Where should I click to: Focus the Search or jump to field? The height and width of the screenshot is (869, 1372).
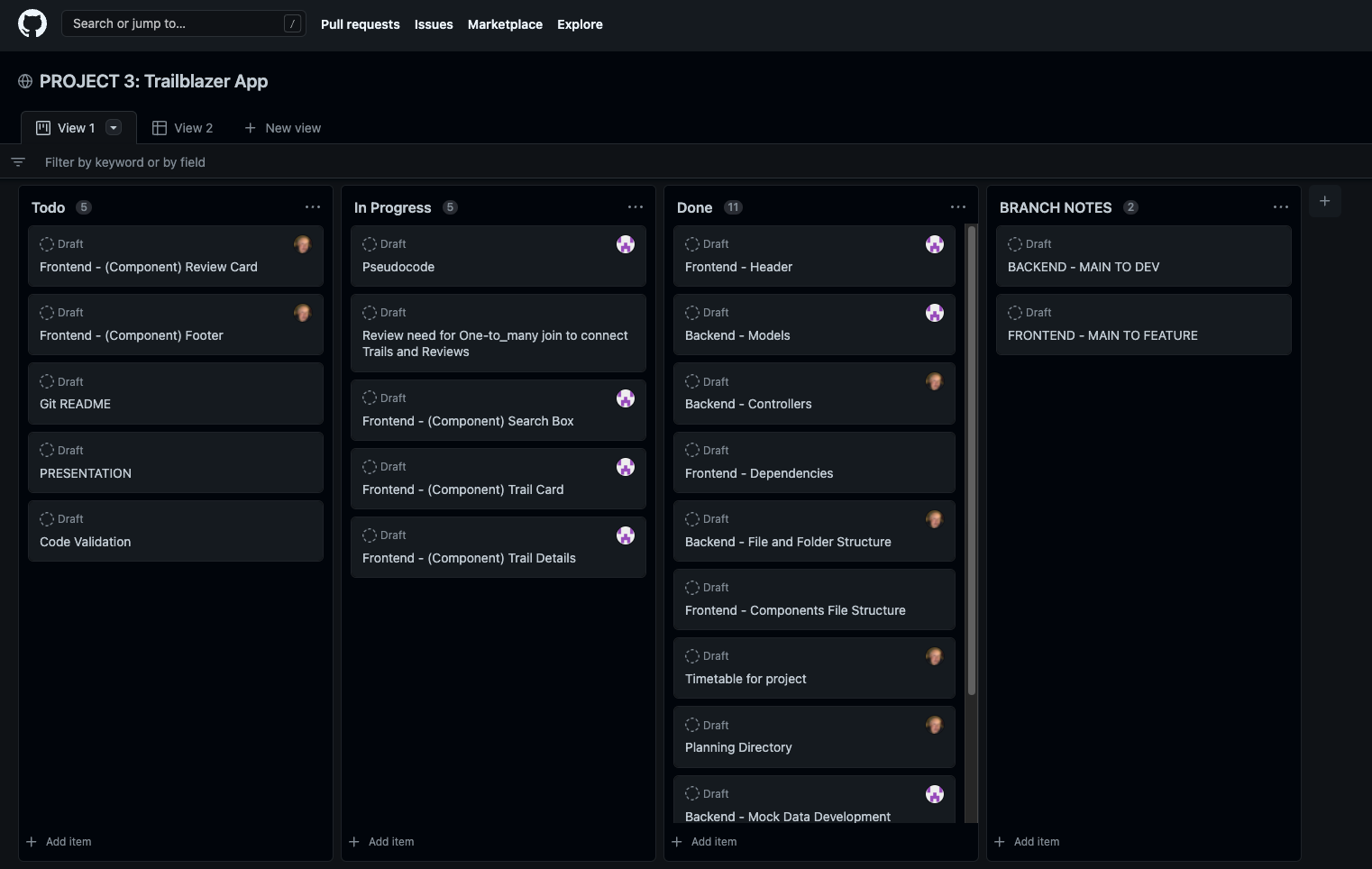click(184, 23)
